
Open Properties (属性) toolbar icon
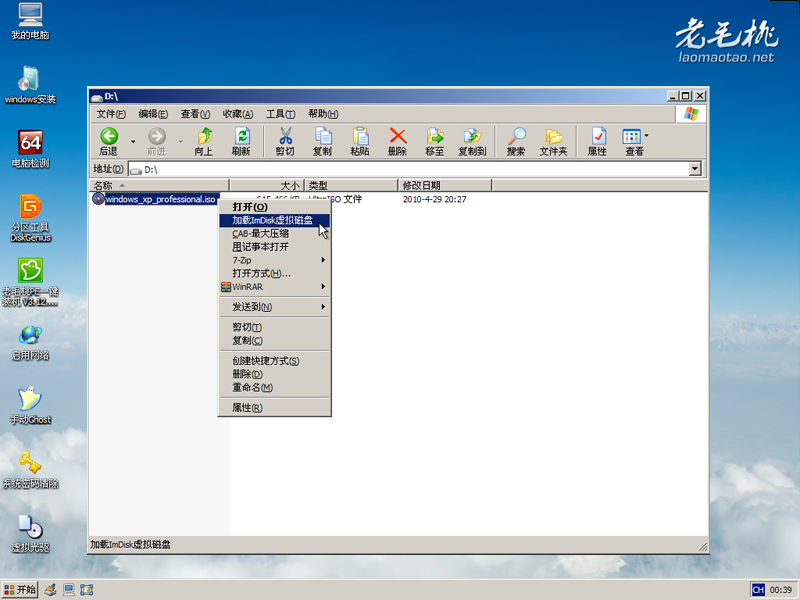[x=597, y=141]
